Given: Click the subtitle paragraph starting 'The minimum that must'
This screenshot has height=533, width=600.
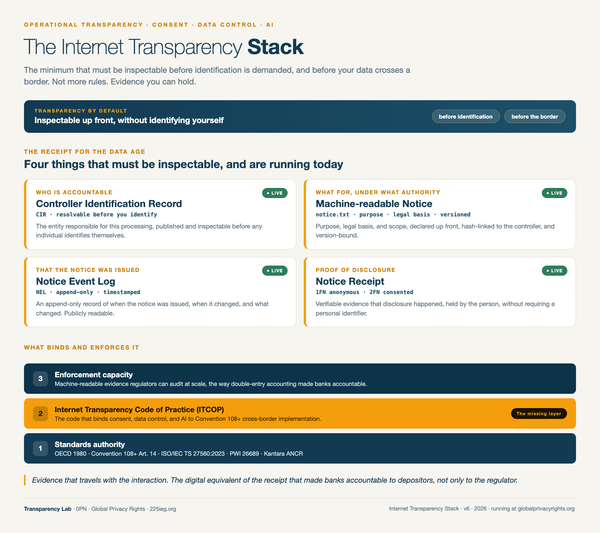Looking at the screenshot, I should (217, 76).
